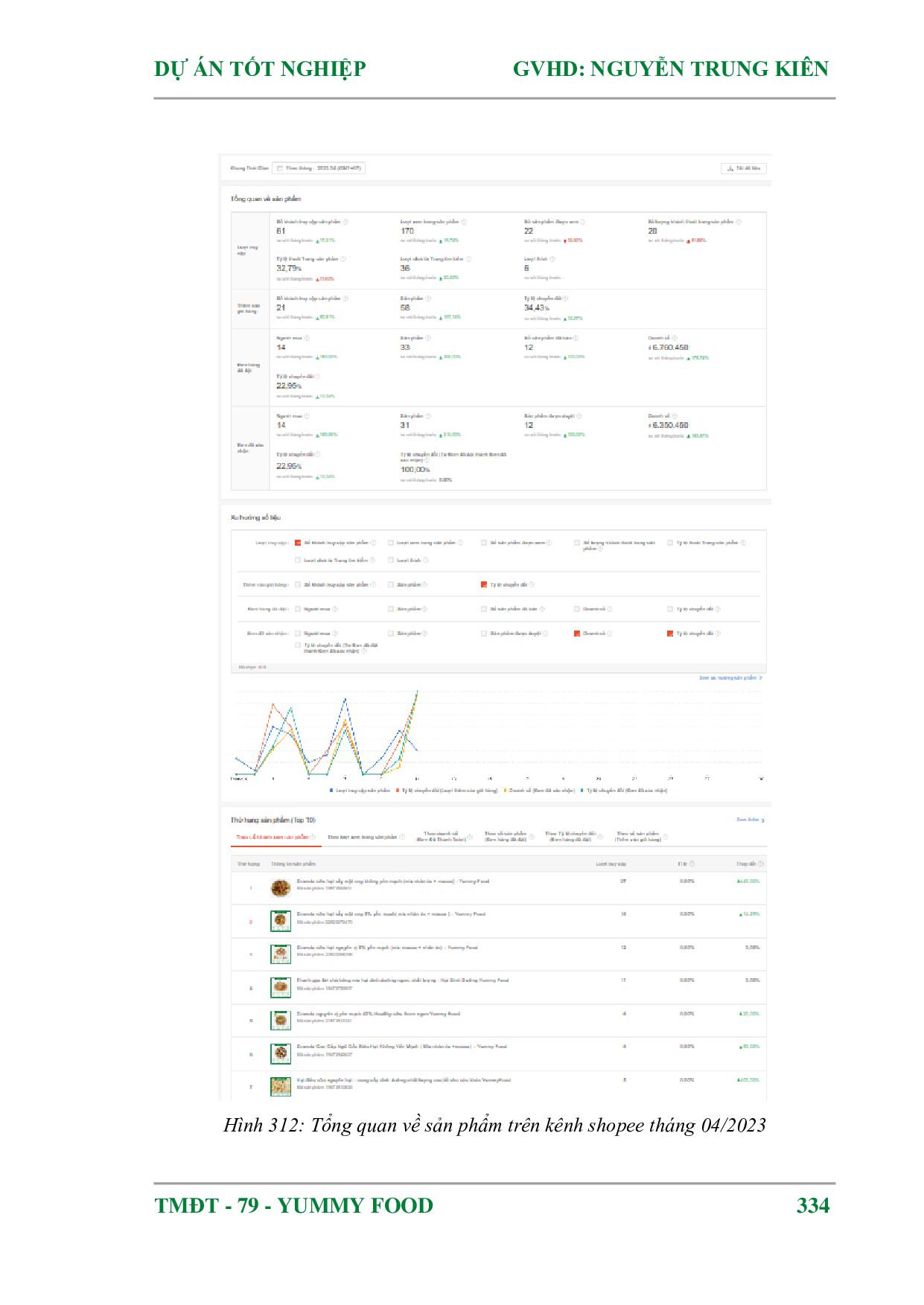This screenshot has height=1305, width=924.
Task: Open help icon for viewed products metric 22
Action: click(x=582, y=222)
